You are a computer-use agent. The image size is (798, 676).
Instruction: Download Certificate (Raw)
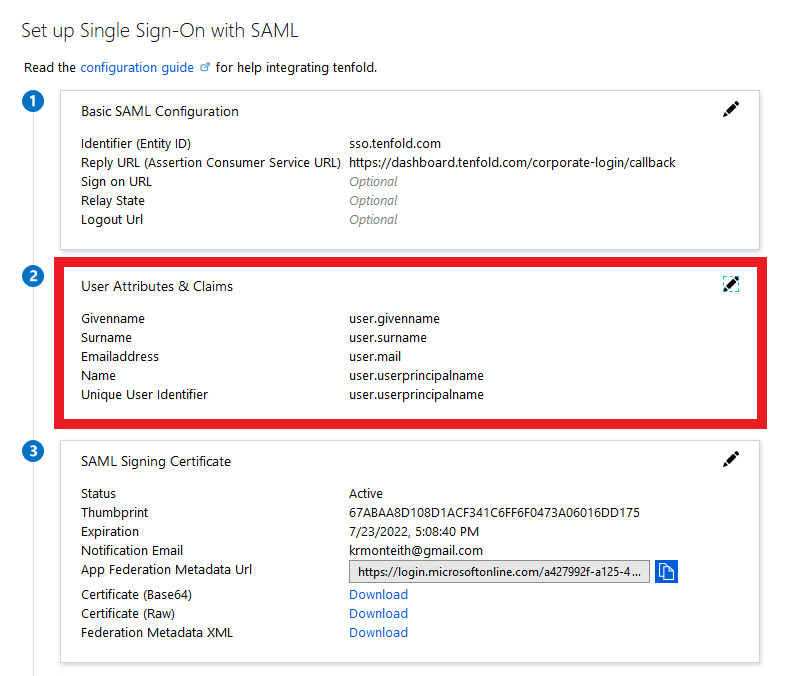point(378,613)
